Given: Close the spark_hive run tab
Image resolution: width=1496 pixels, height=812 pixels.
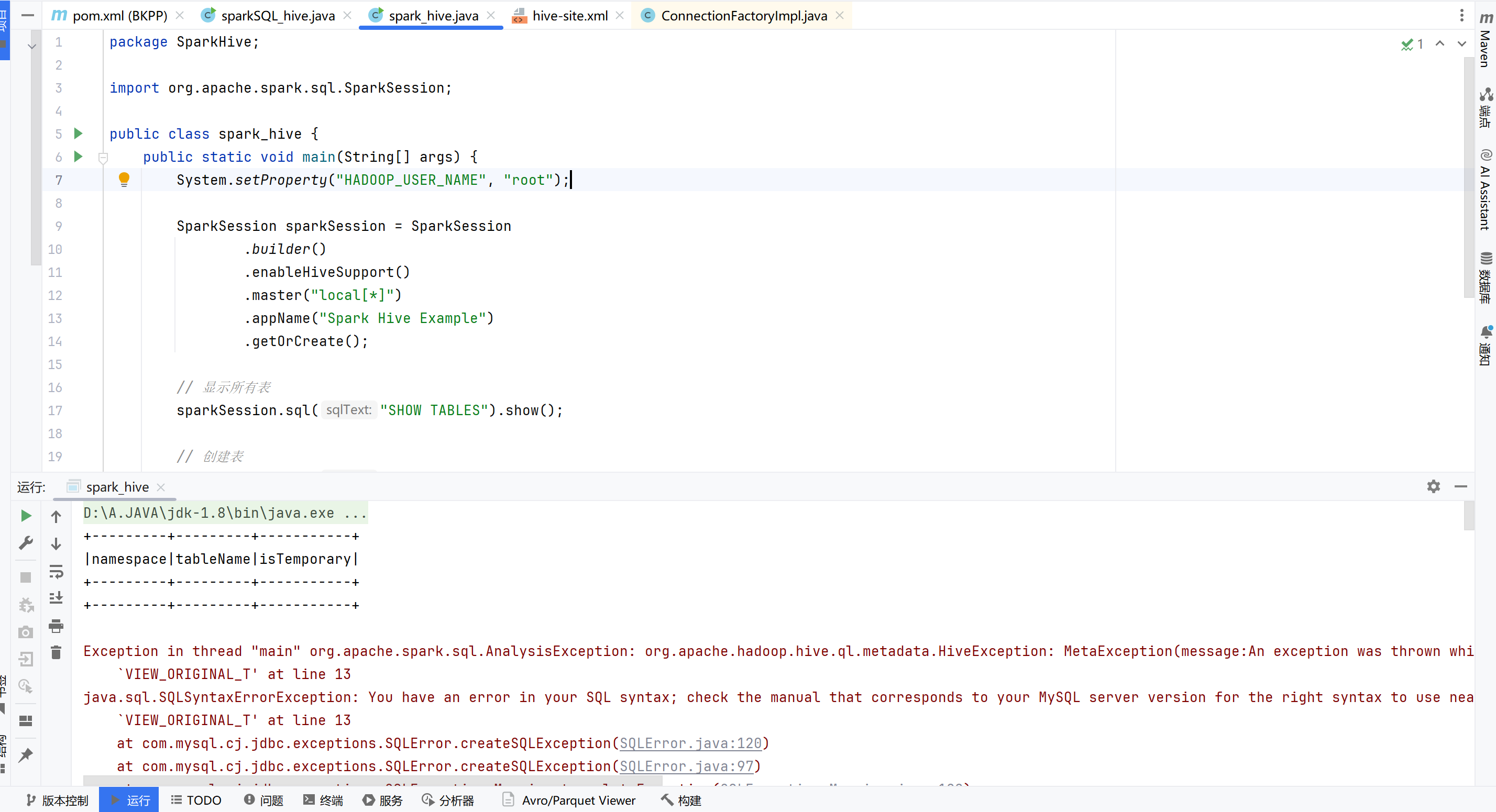Looking at the screenshot, I should [161, 487].
